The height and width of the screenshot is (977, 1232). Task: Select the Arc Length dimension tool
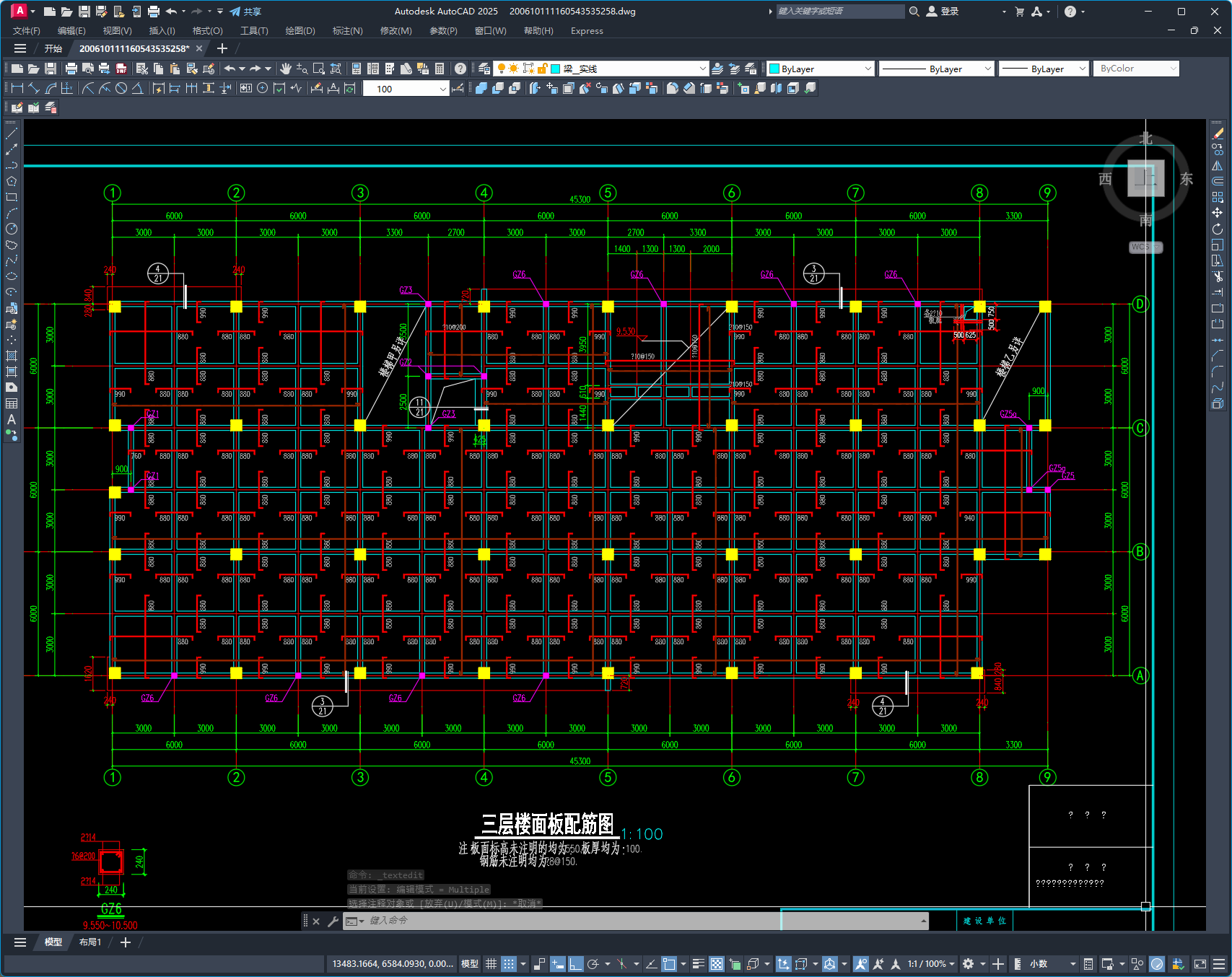tap(51, 88)
